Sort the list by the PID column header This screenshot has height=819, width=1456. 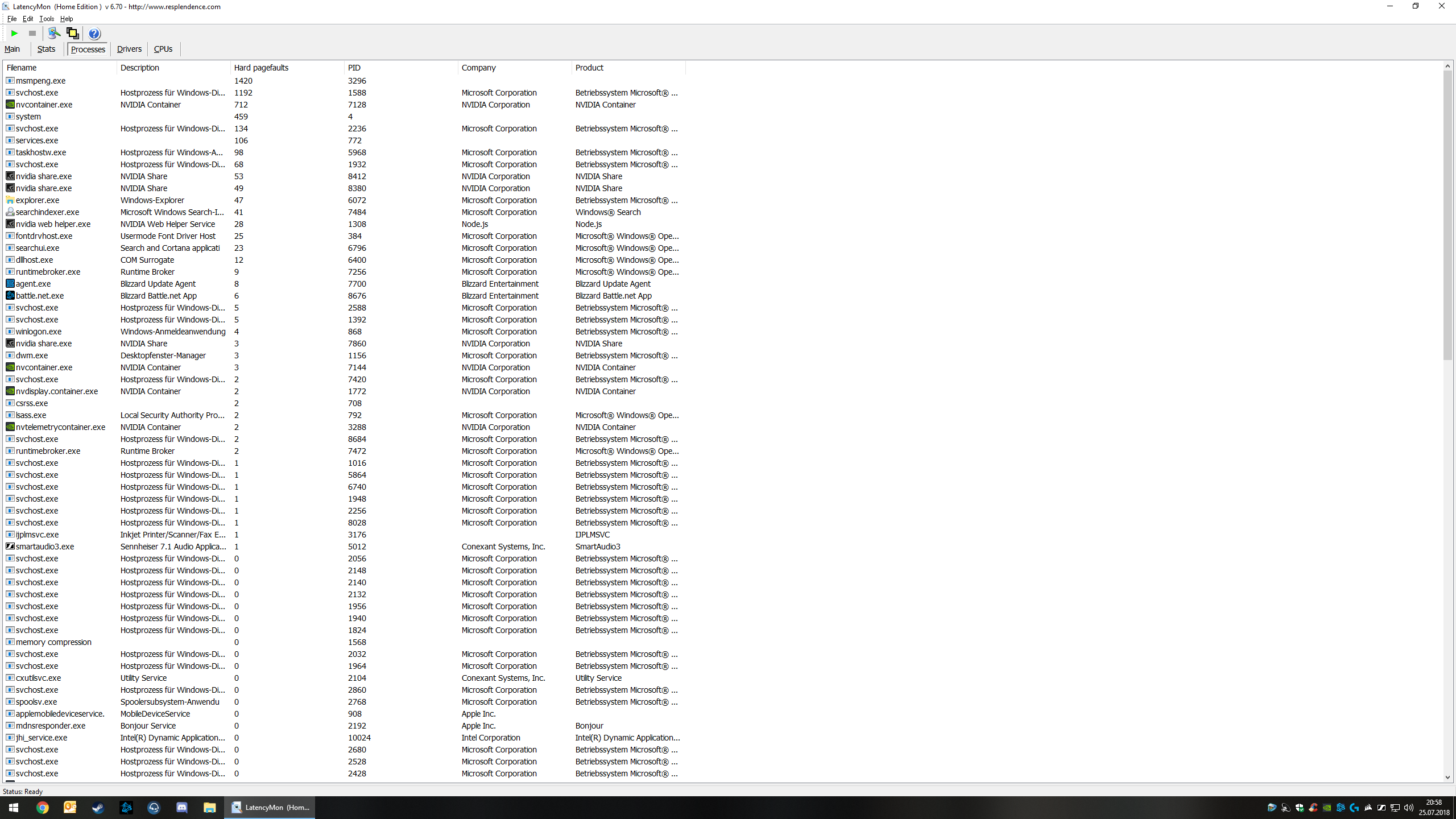(354, 68)
